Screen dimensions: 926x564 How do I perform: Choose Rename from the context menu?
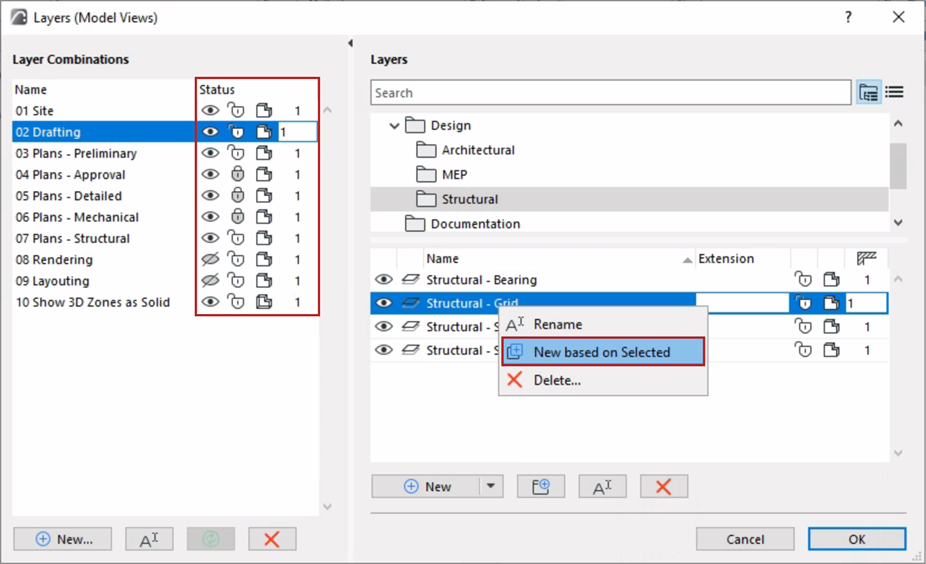(x=603, y=324)
